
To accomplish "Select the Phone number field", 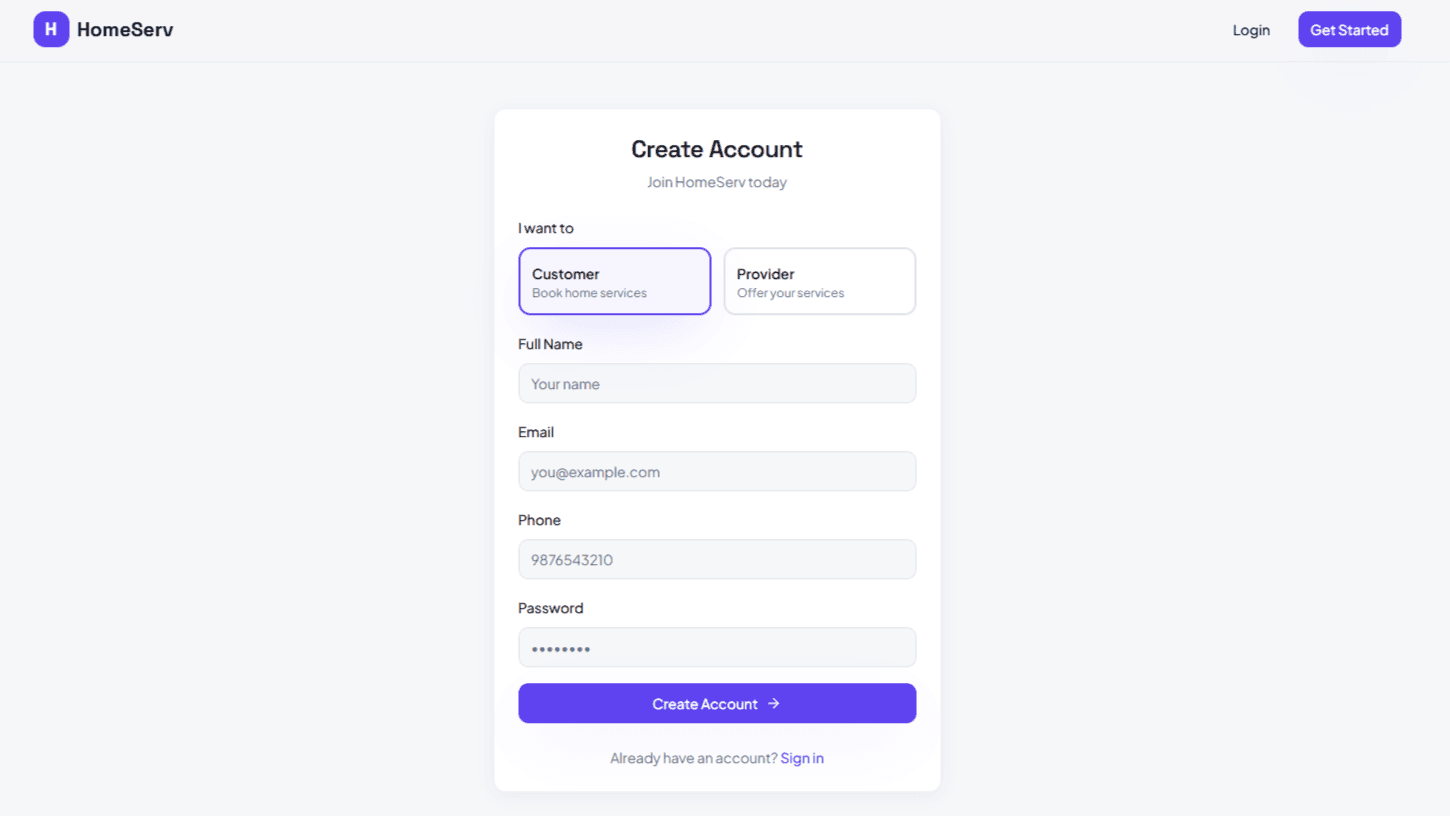I will pos(716,559).
